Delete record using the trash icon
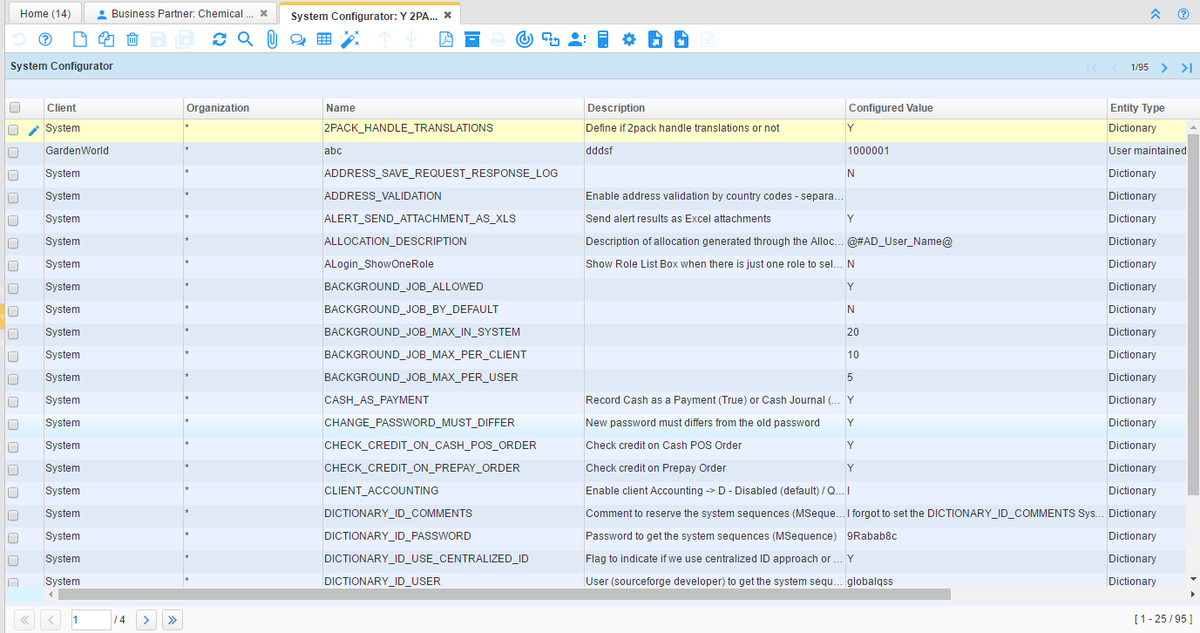Image resolution: width=1200 pixels, height=633 pixels. coord(131,40)
